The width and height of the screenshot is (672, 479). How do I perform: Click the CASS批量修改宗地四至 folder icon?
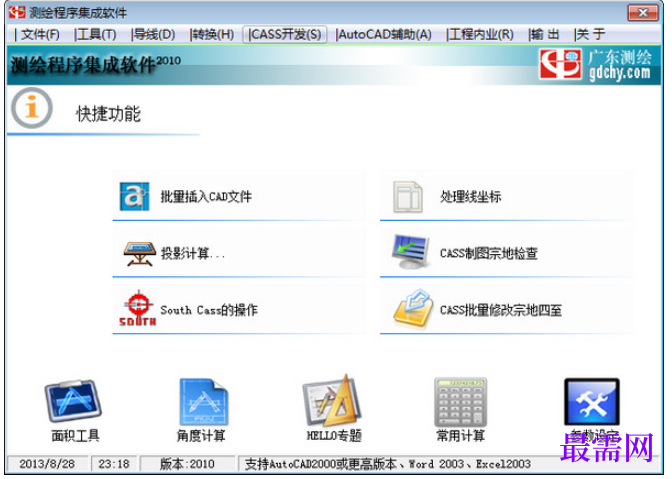pyautogui.click(x=413, y=309)
